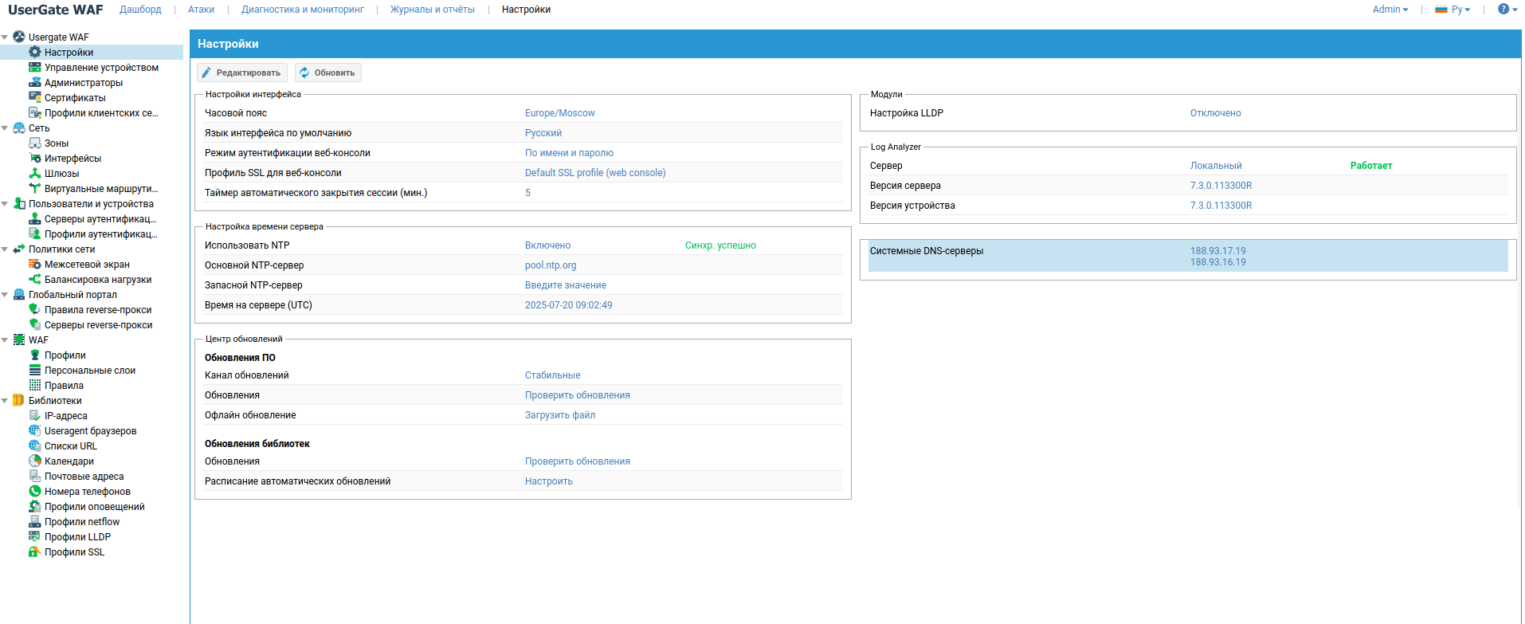Image resolution: width=1525 pixels, height=624 pixels.
Task: Collapse the Библиотеки tree section
Action: (6, 401)
